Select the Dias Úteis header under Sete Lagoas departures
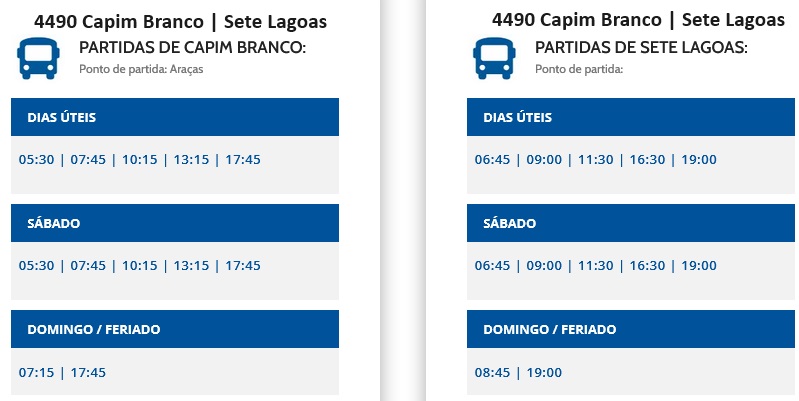The image size is (799, 401). click(x=631, y=117)
